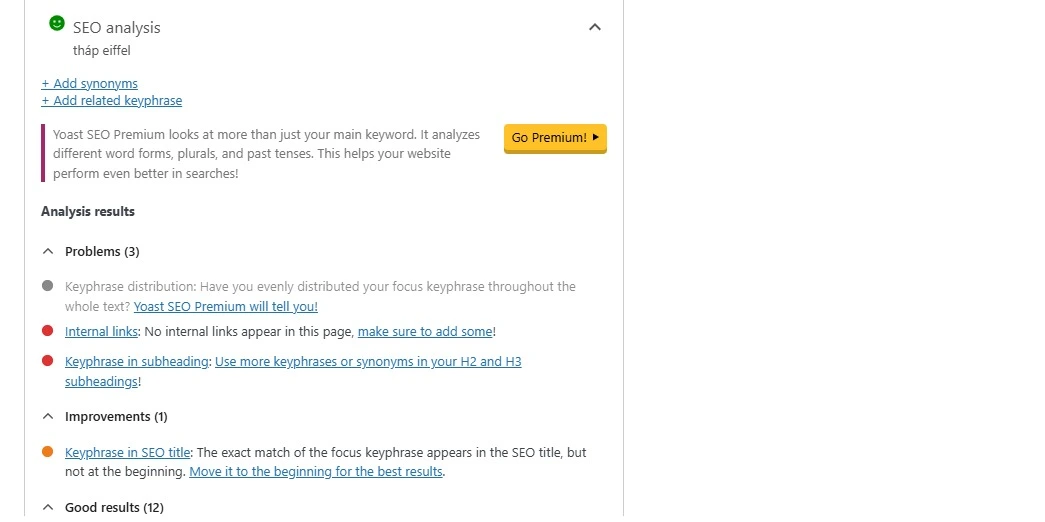Viewport: 1045px width, 522px height.
Task: Collapse the SEO analysis panel chevron
Action: 594,27
